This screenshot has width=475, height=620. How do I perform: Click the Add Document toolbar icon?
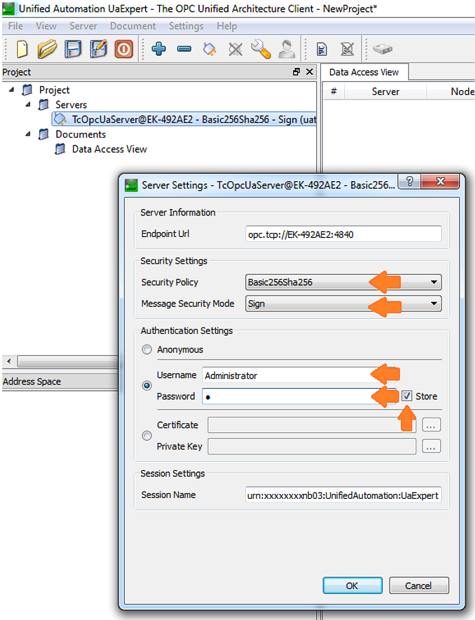[322, 49]
